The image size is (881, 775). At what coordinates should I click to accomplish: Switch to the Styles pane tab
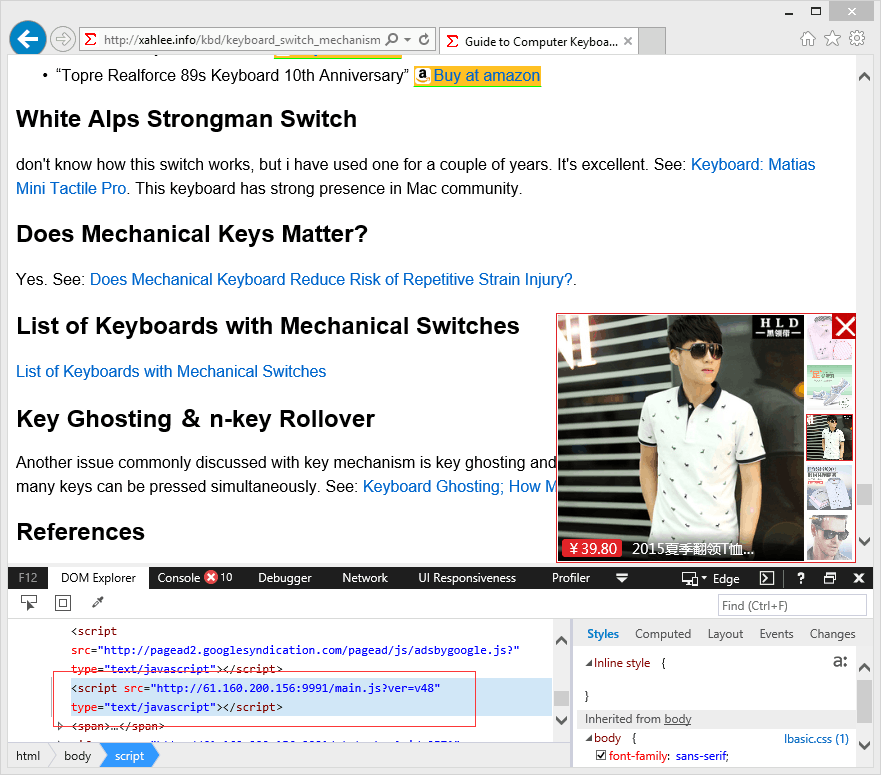[x=603, y=634]
